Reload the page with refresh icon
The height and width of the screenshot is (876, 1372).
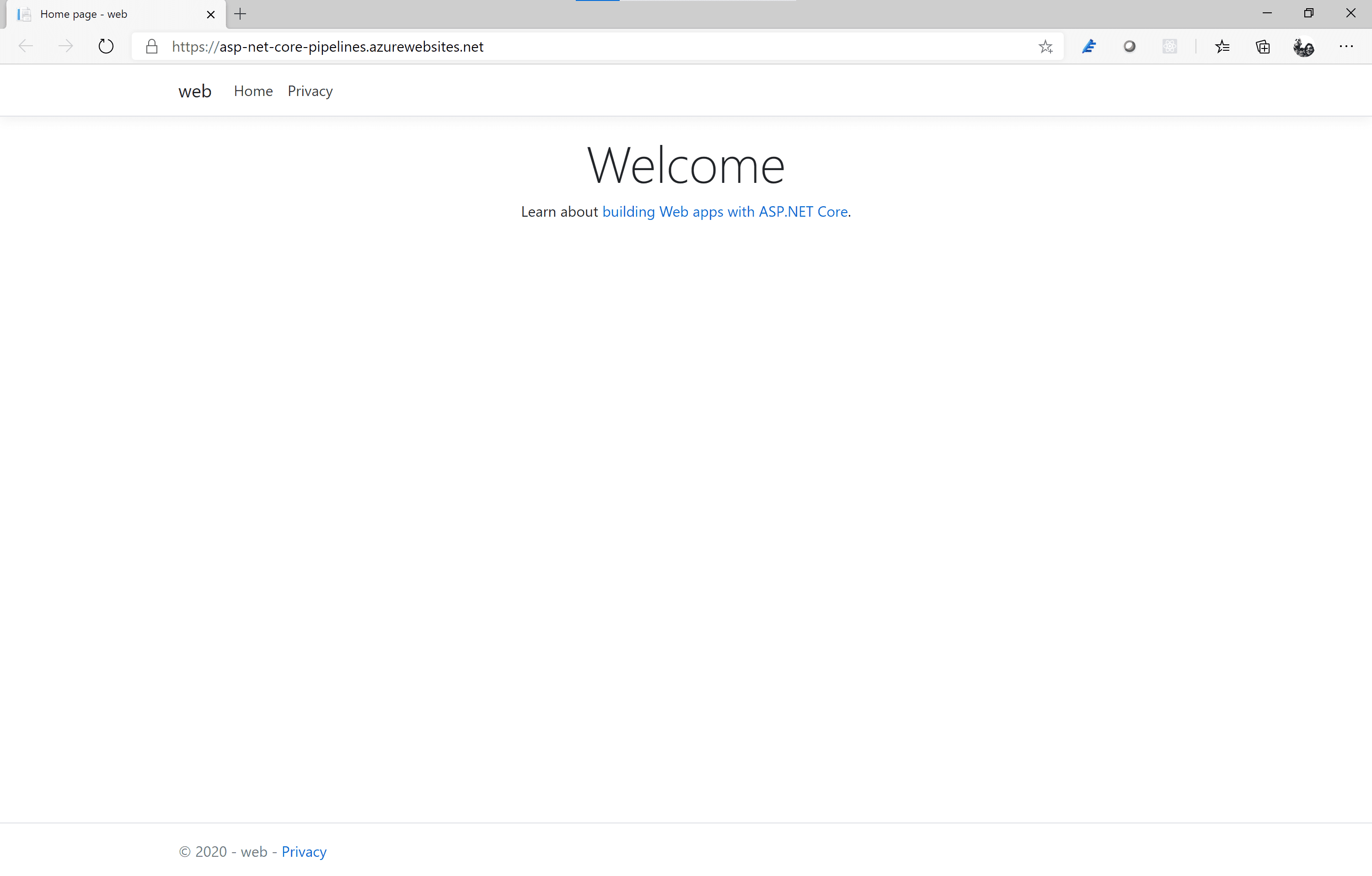(x=106, y=46)
